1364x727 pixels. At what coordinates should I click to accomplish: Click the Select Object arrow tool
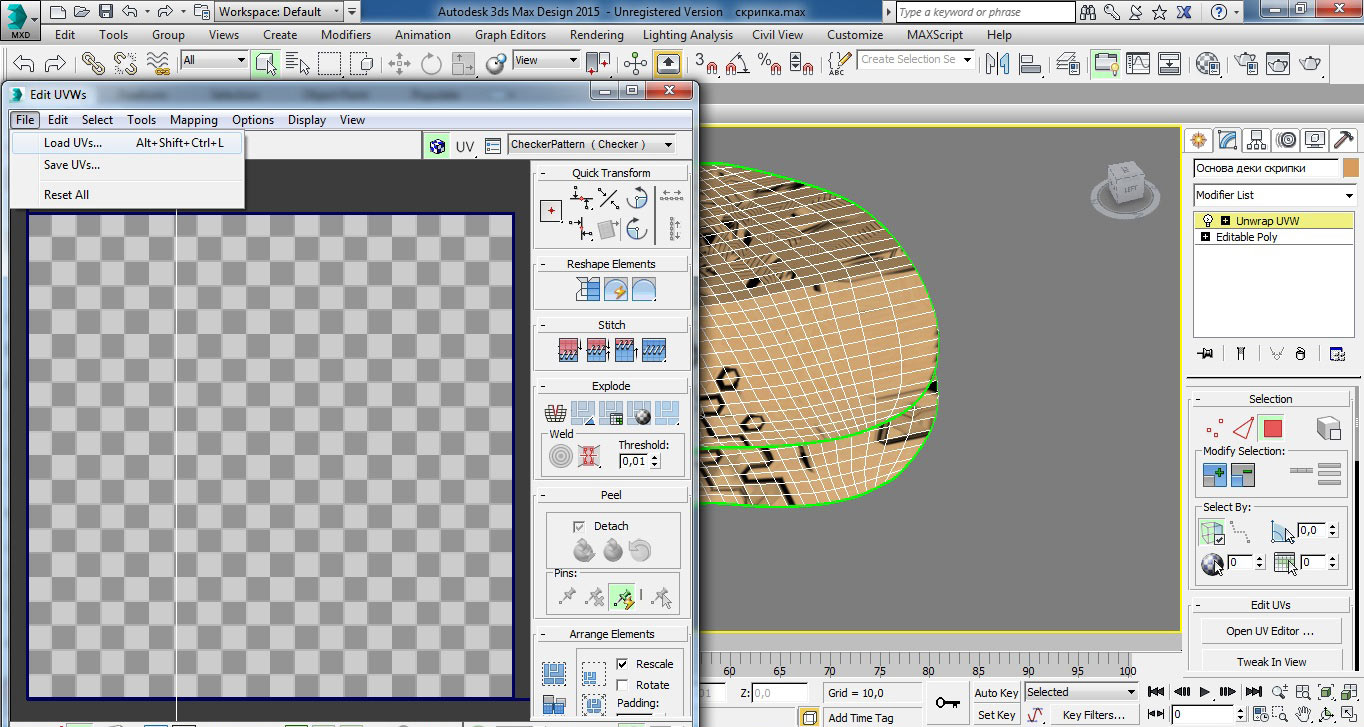pos(265,64)
